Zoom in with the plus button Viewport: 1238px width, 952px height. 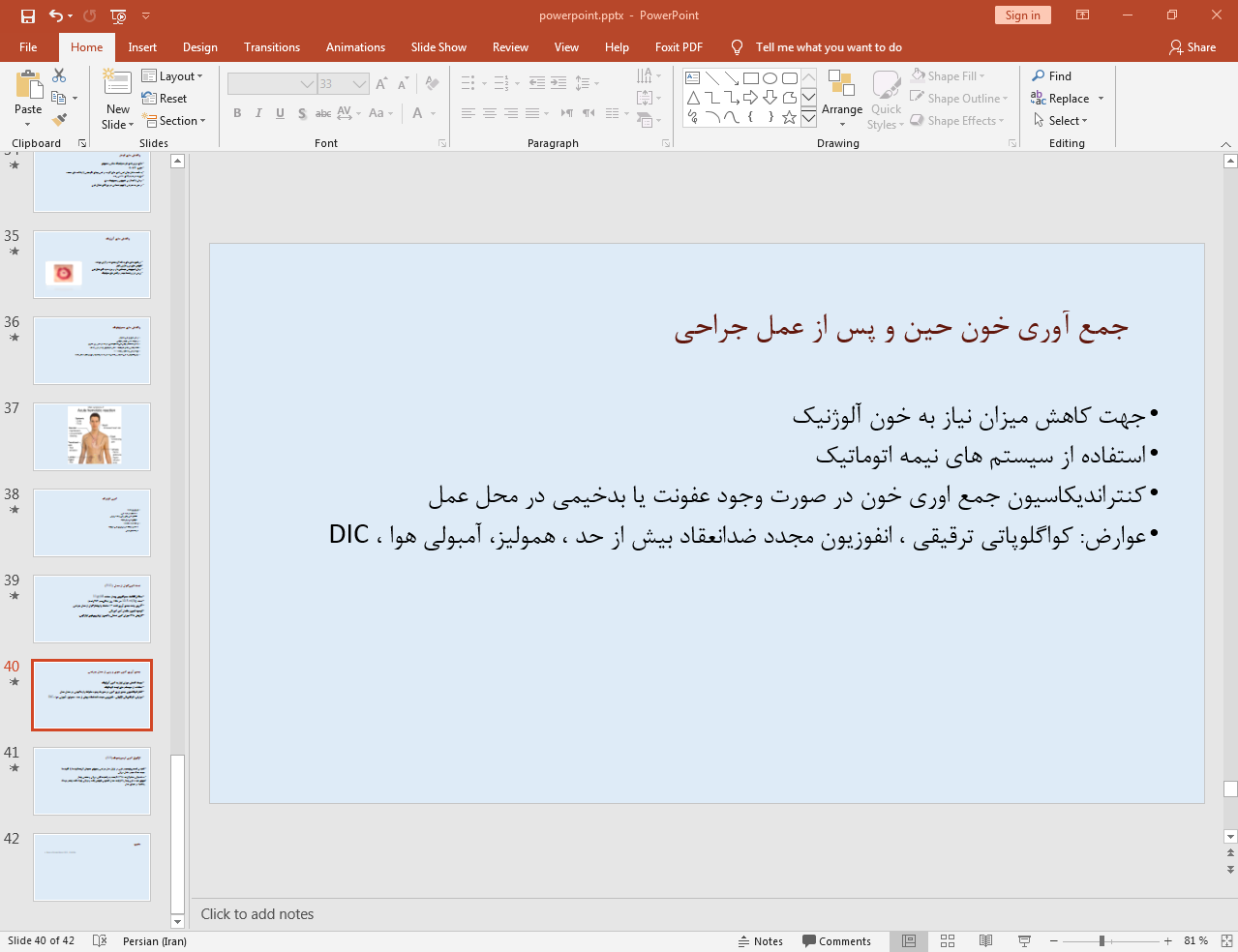click(1168, 941)
